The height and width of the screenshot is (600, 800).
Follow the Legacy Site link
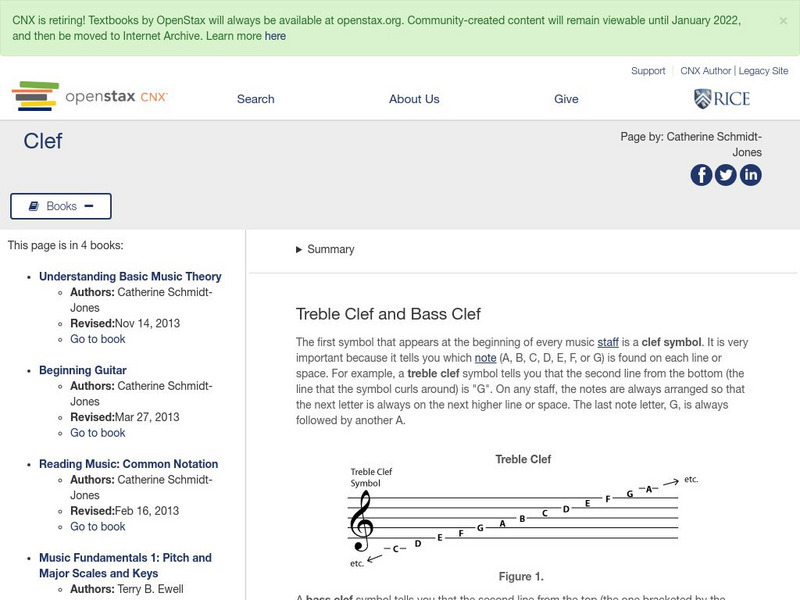coord(762,71)
